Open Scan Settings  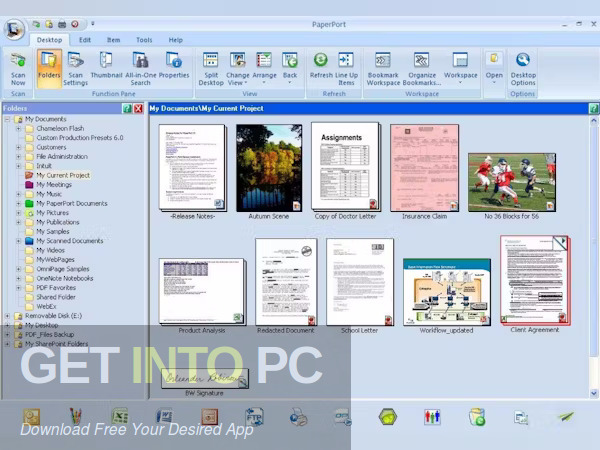pyautogui.click(x=75, y=69)
